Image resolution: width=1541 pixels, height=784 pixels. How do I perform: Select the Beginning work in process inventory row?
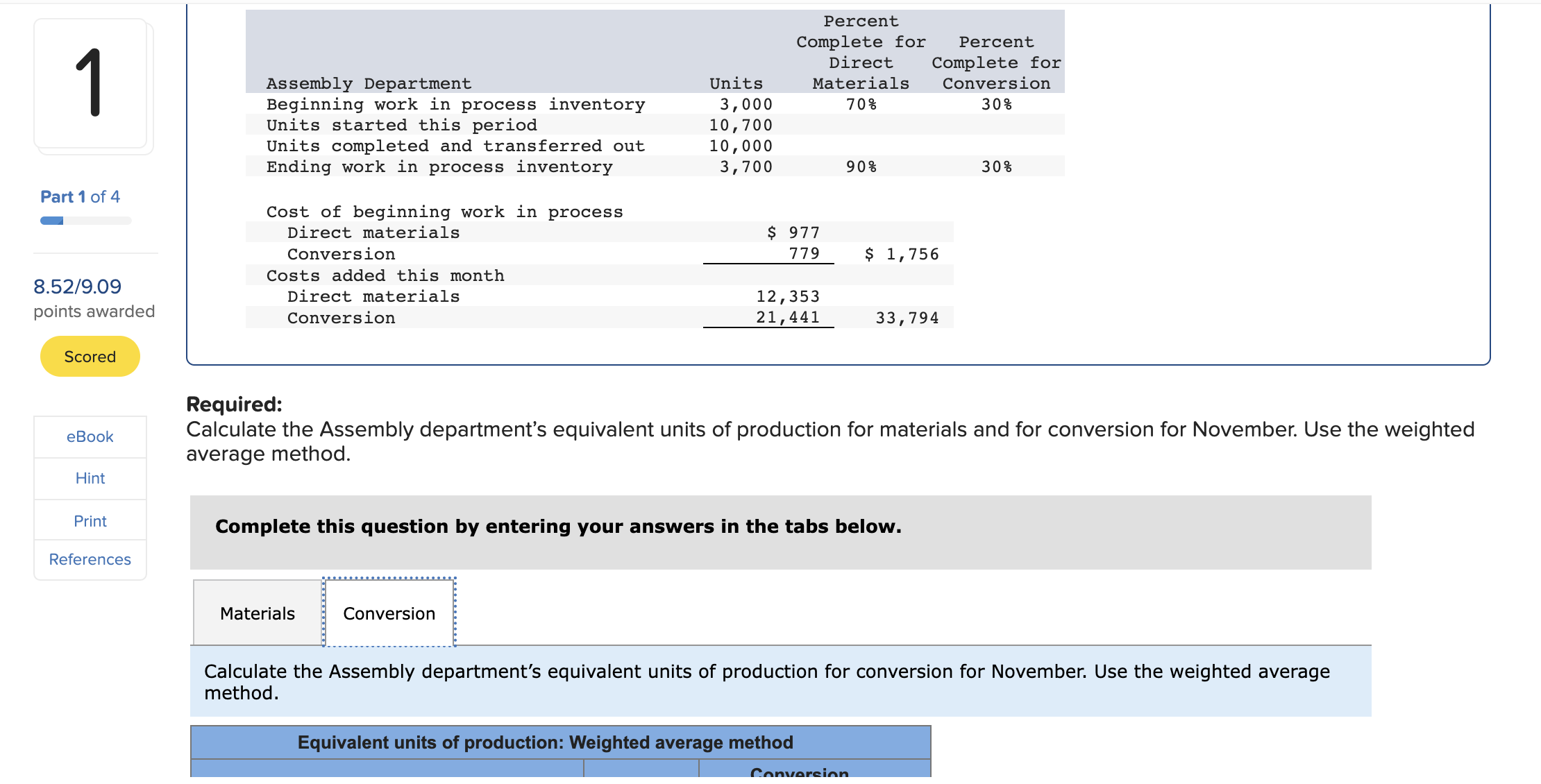click(455, 104)
